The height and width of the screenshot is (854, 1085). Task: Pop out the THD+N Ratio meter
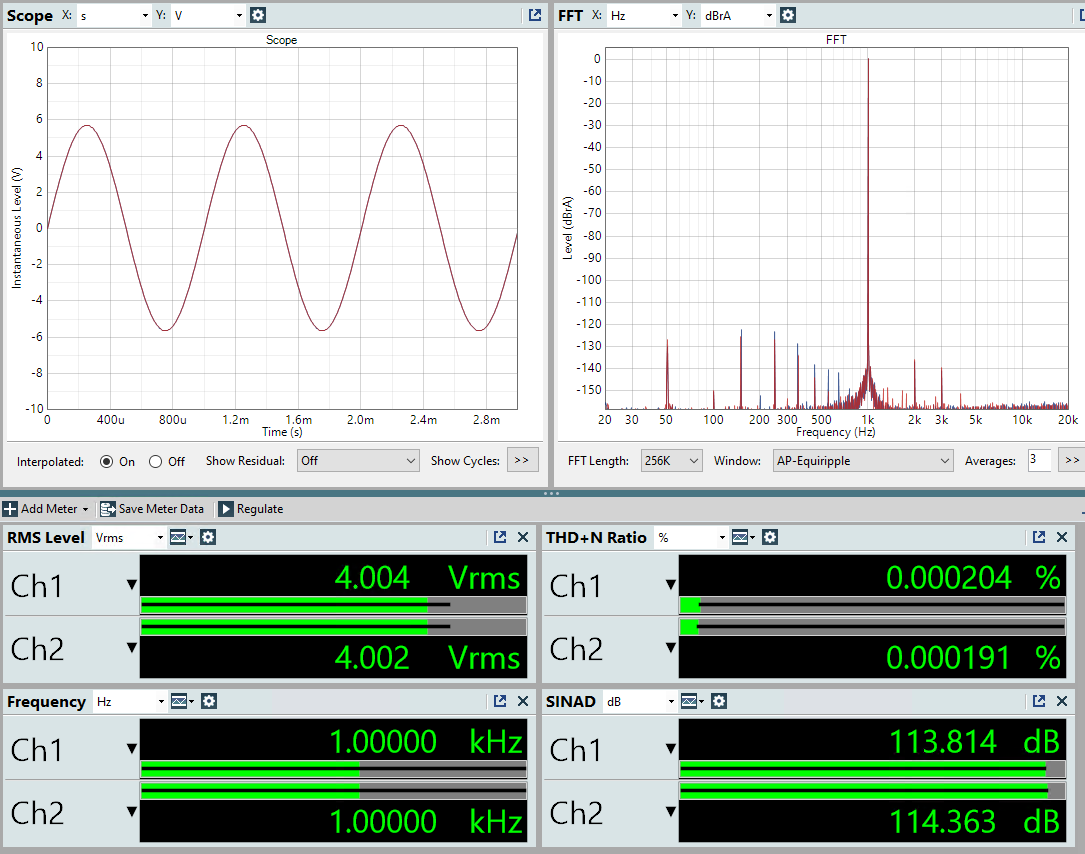point(1039,537)
